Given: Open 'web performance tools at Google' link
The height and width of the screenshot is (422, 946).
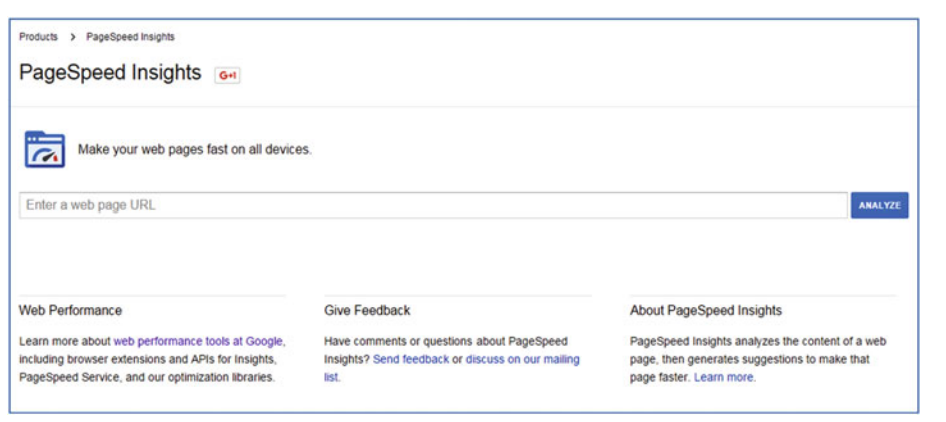Looking at the screenshot, I should (x=198, y=342).
